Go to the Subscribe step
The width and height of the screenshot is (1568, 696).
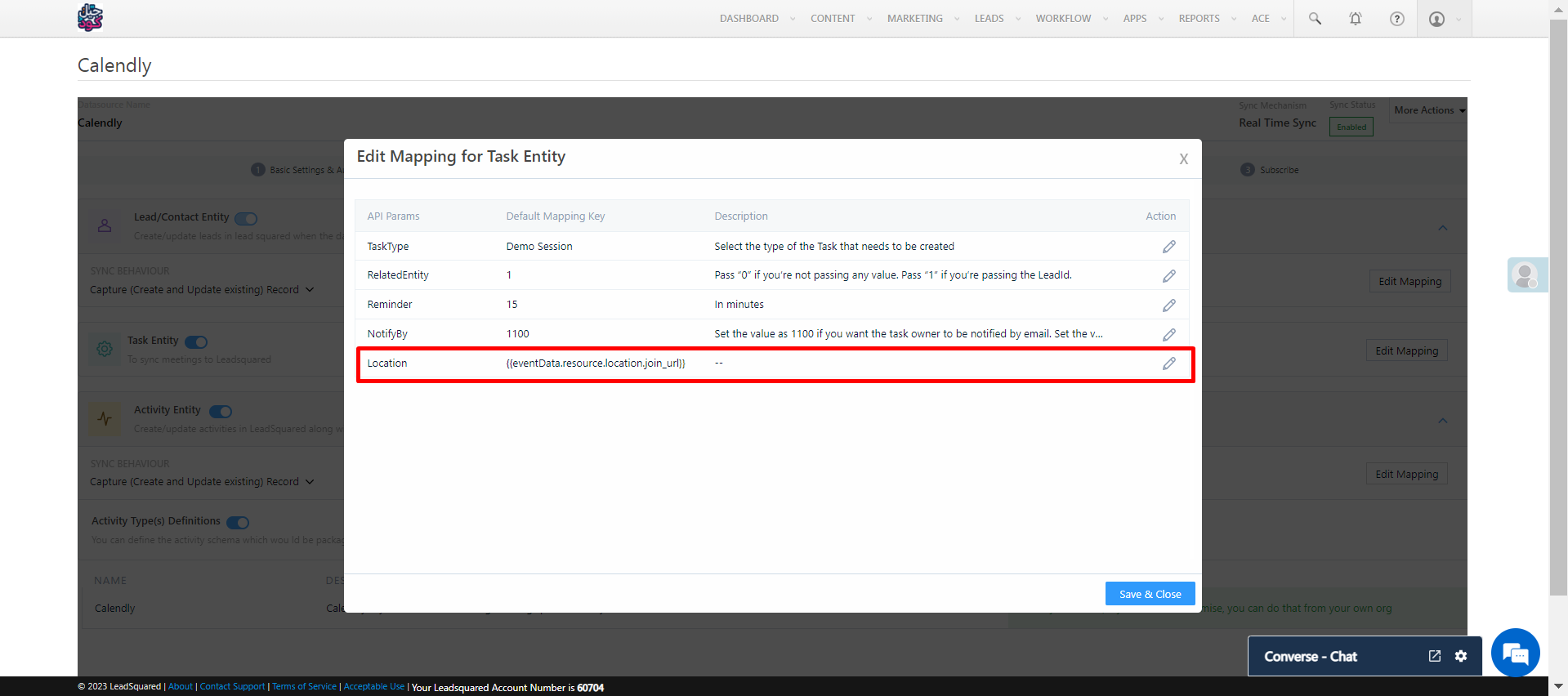[x=1270, y=170]
